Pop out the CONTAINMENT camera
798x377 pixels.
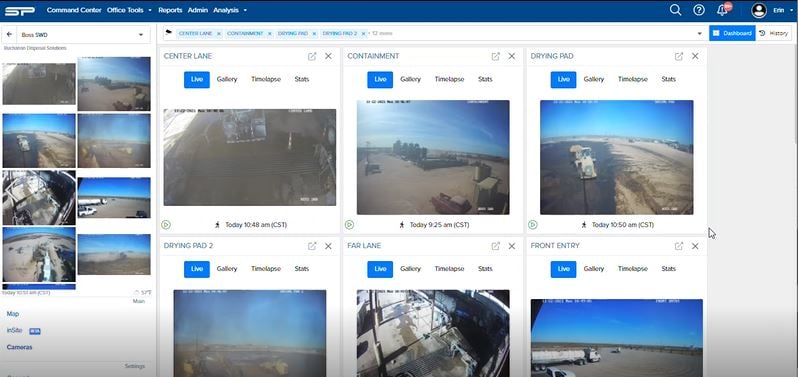496,56
